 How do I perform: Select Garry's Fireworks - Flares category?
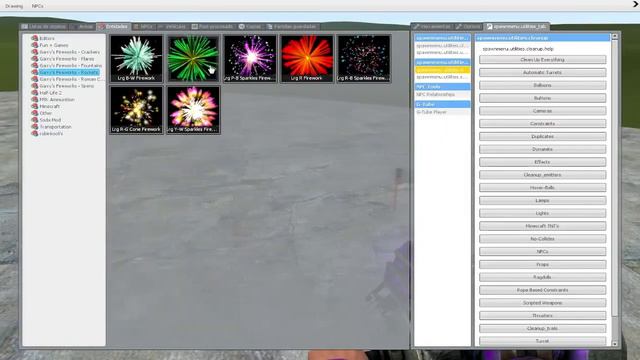pos(67,59)
